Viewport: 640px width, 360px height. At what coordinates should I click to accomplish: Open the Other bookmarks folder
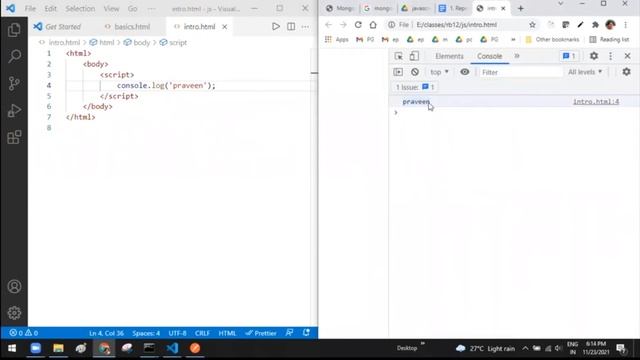coord(552,39)
